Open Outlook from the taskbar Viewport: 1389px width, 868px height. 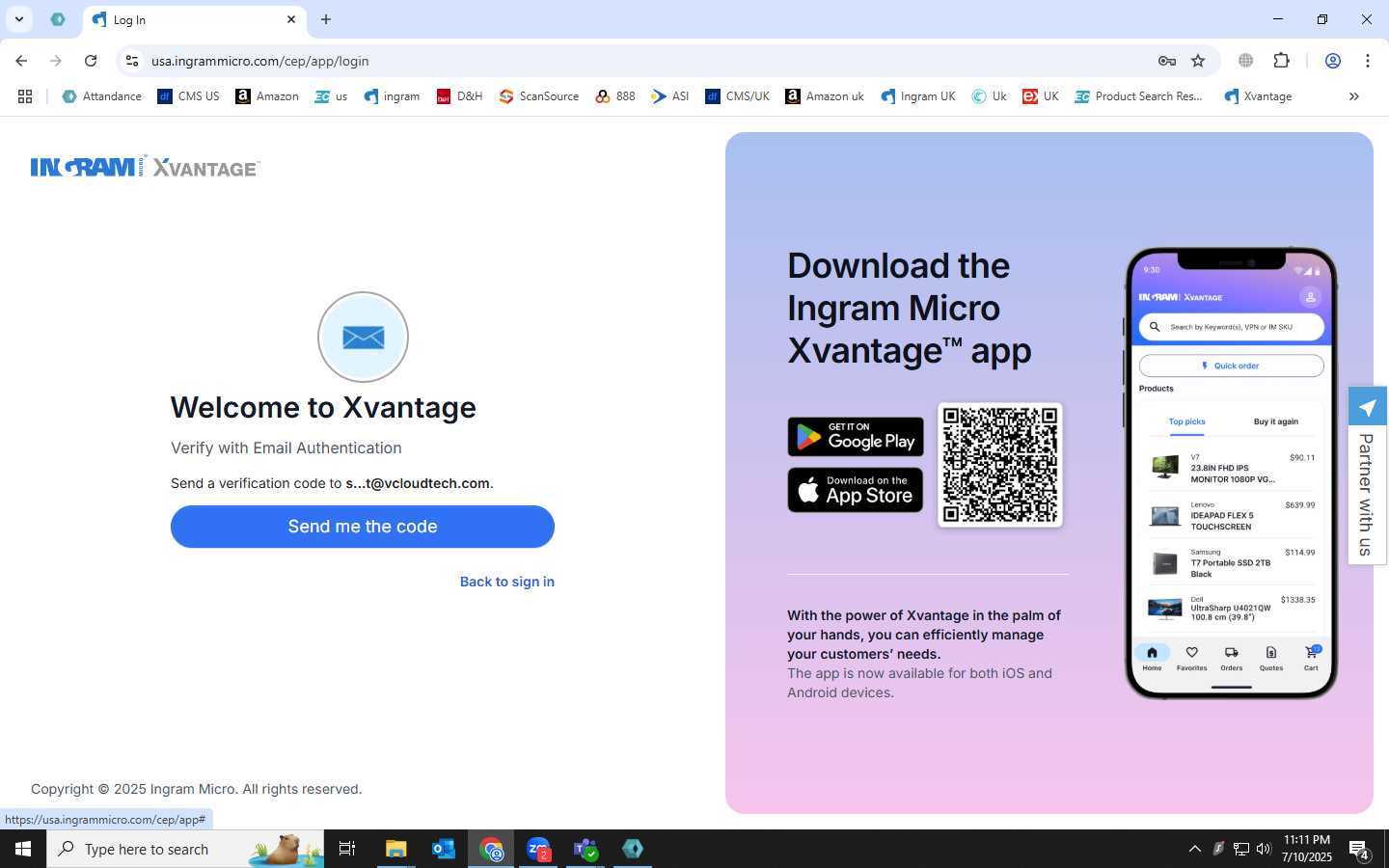444,849
